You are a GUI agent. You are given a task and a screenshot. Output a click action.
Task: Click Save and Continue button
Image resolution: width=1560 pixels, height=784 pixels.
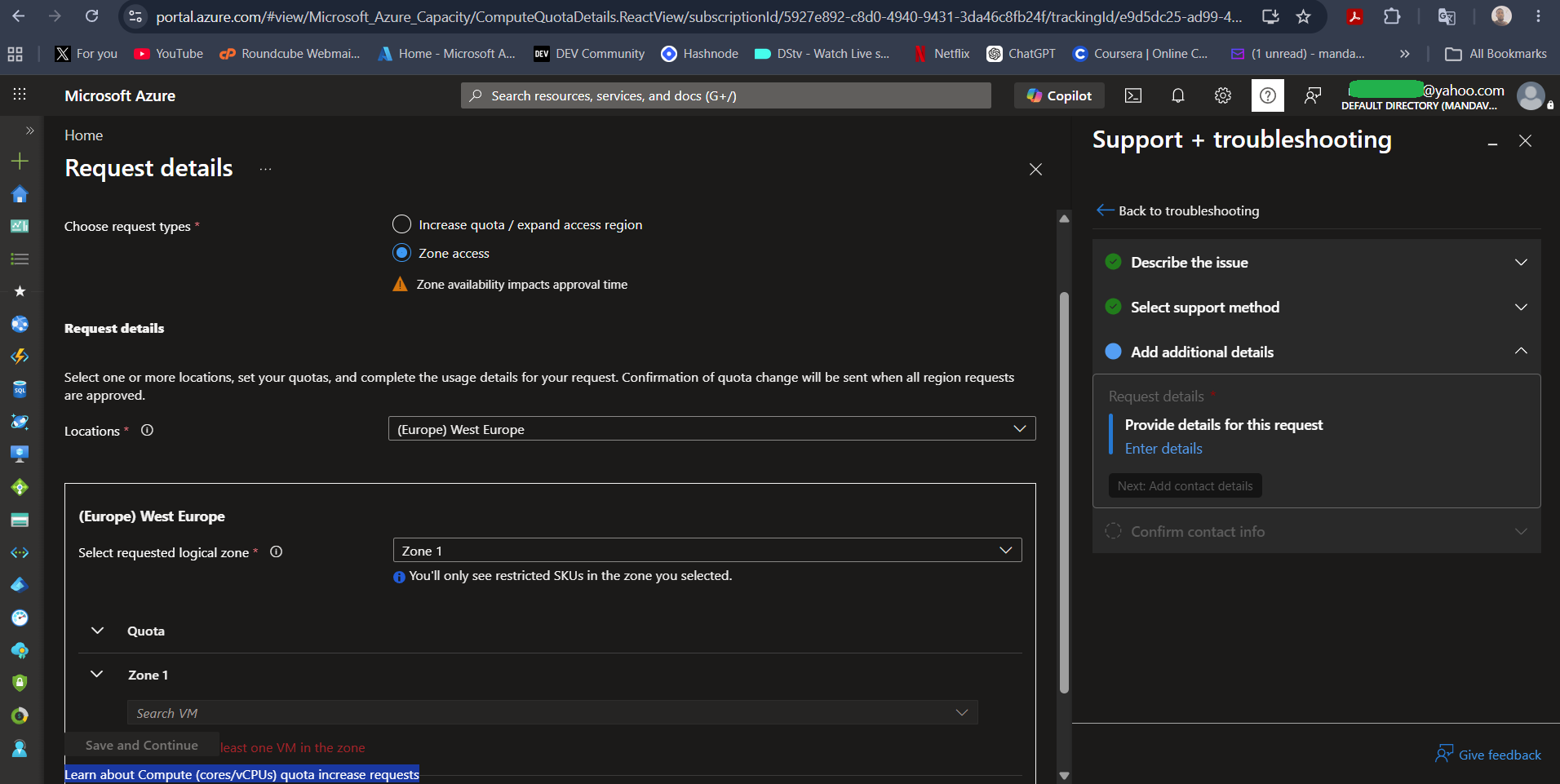pos(142,745)
